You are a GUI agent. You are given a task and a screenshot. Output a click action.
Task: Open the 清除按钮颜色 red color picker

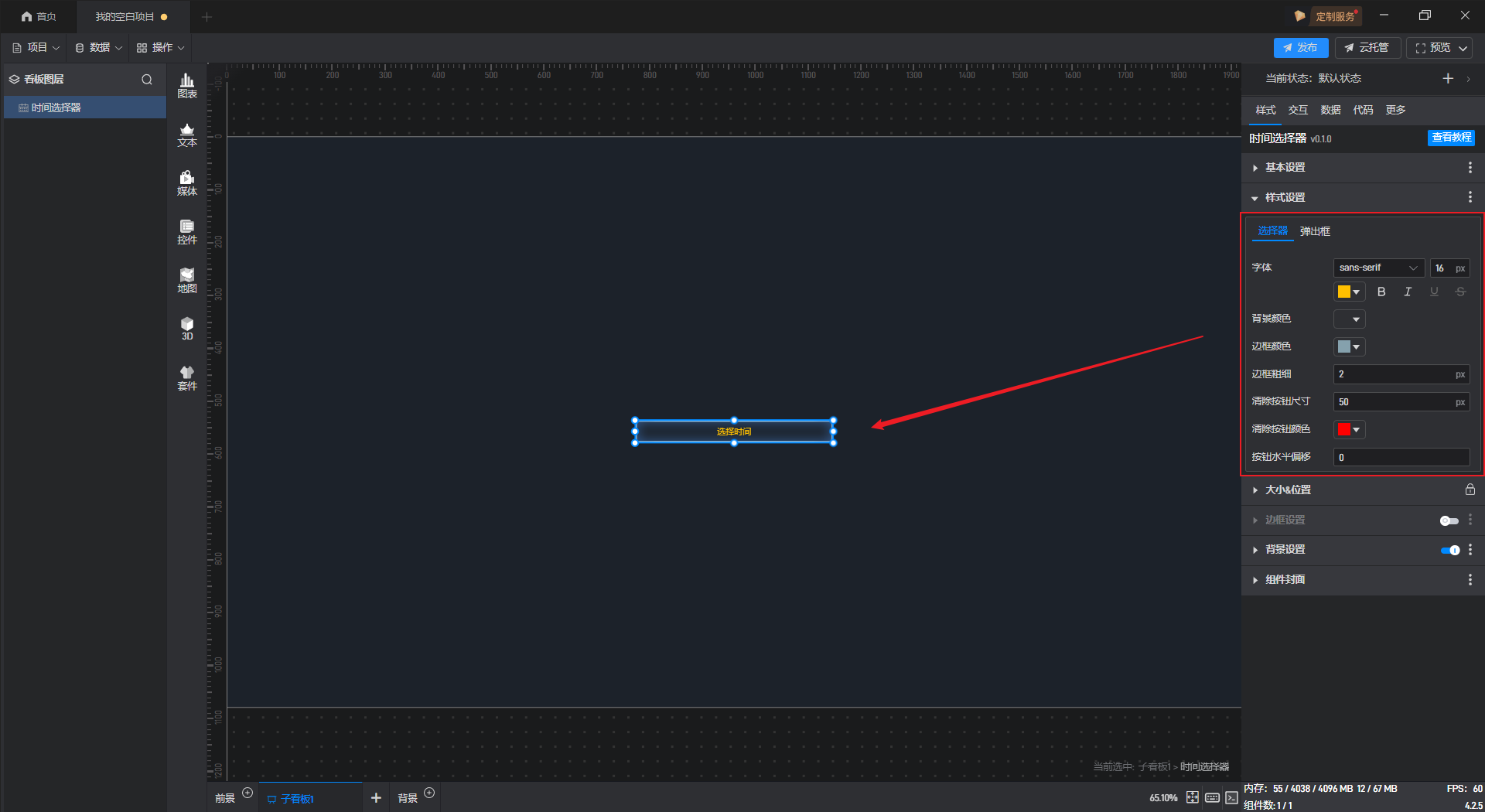pyautogui.click(x=1349, y=429)
